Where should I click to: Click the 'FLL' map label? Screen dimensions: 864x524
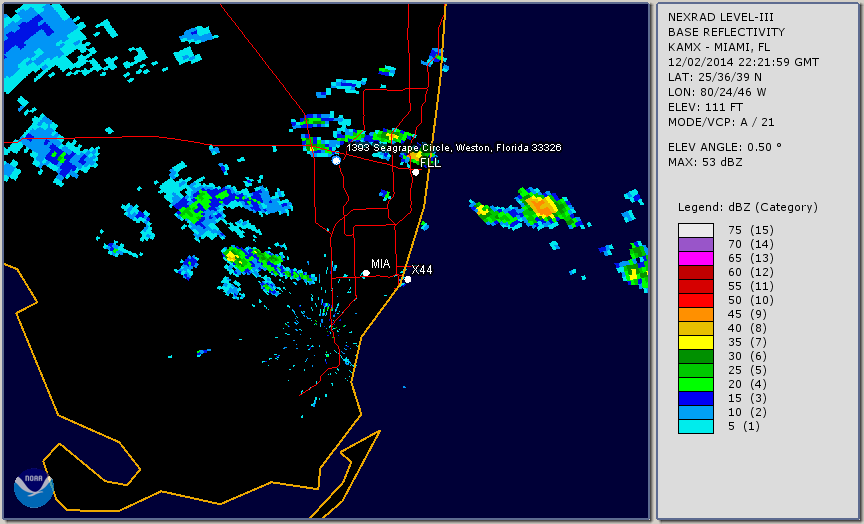[430, 163]
